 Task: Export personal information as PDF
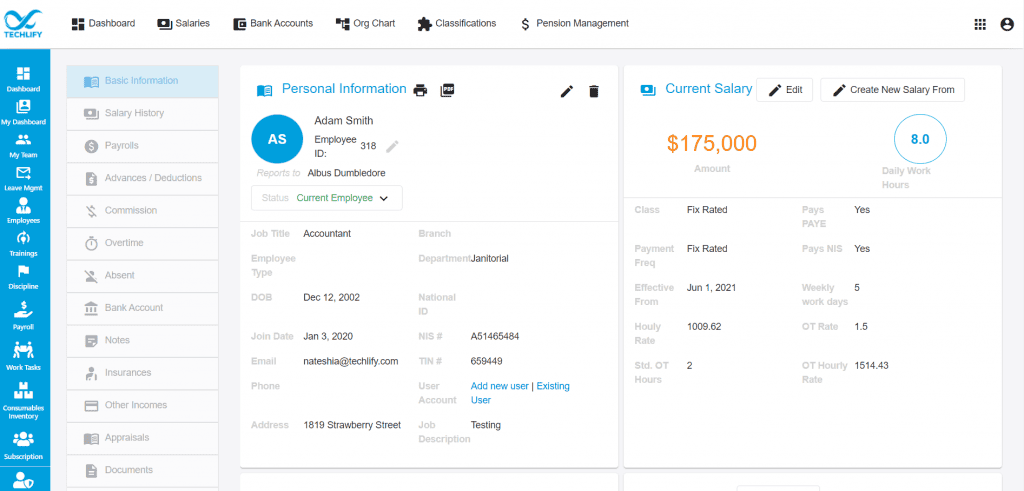pos(447,90)
